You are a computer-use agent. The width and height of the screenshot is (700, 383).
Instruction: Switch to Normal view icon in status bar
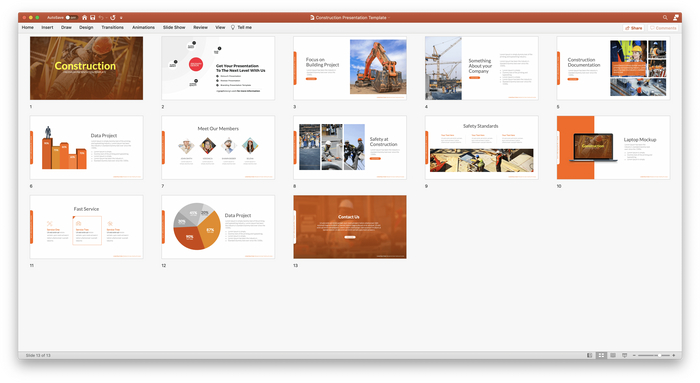(x=590, y=355)
